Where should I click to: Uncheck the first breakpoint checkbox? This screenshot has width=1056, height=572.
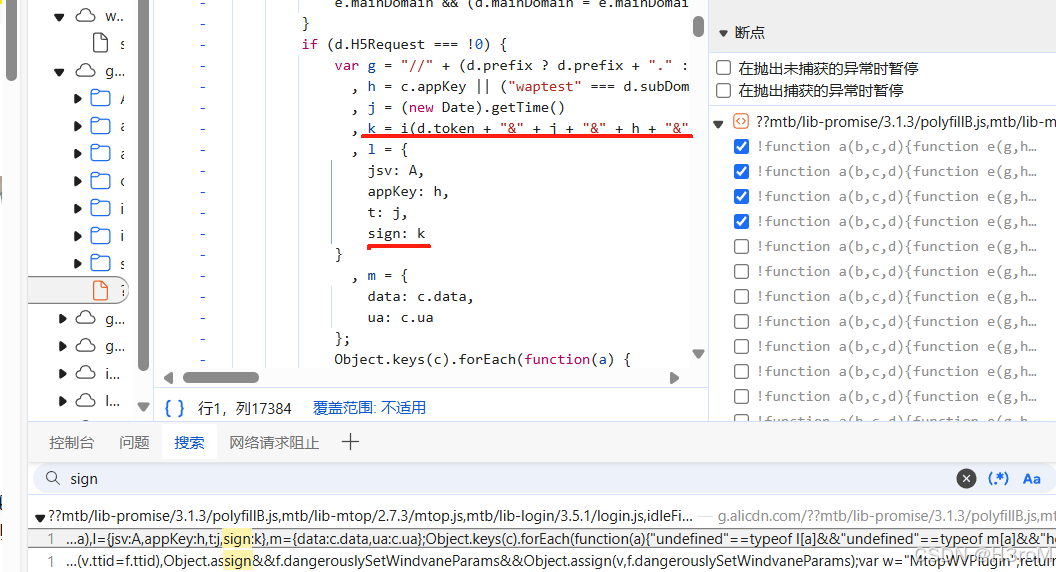point(741,146)
